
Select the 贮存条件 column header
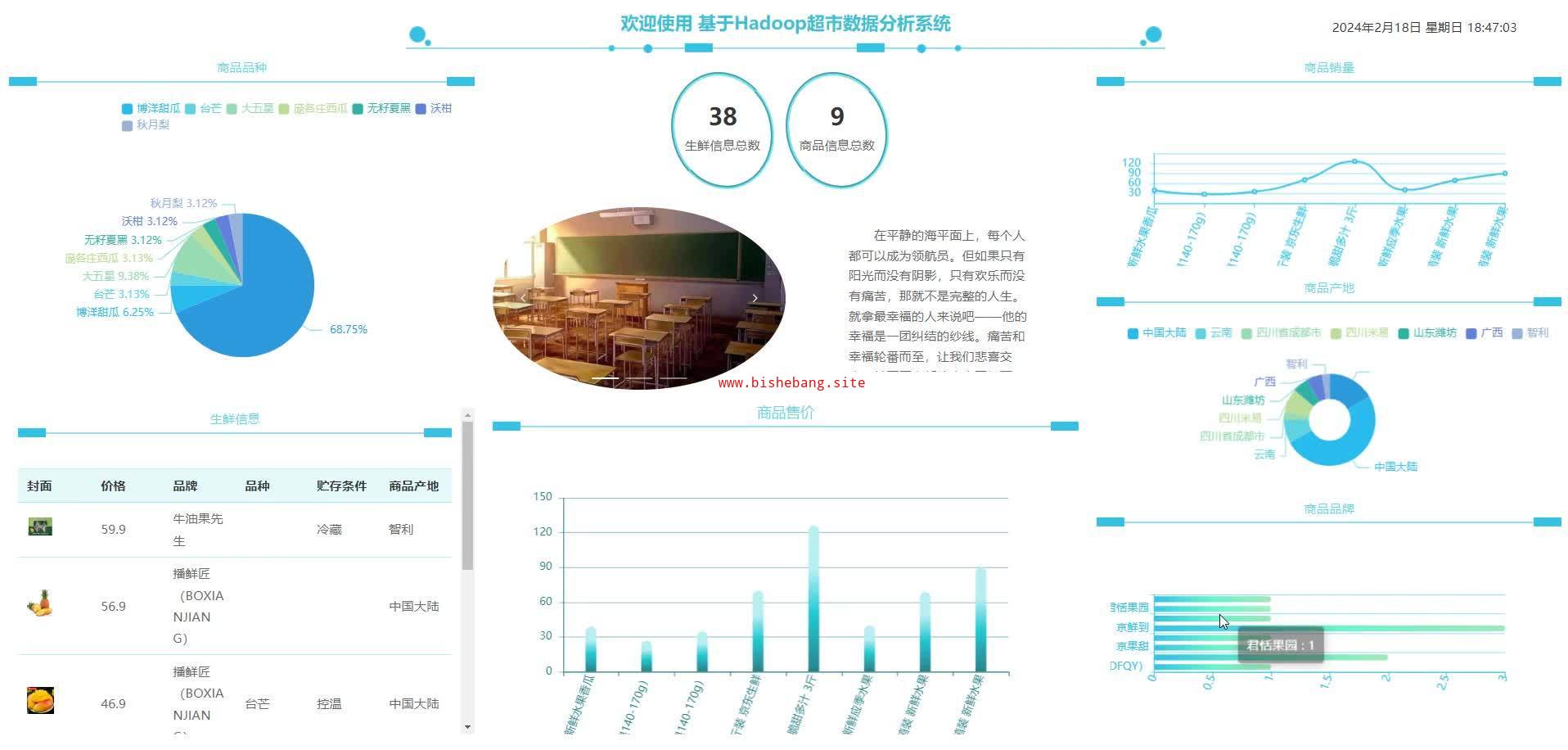point(341,486)
